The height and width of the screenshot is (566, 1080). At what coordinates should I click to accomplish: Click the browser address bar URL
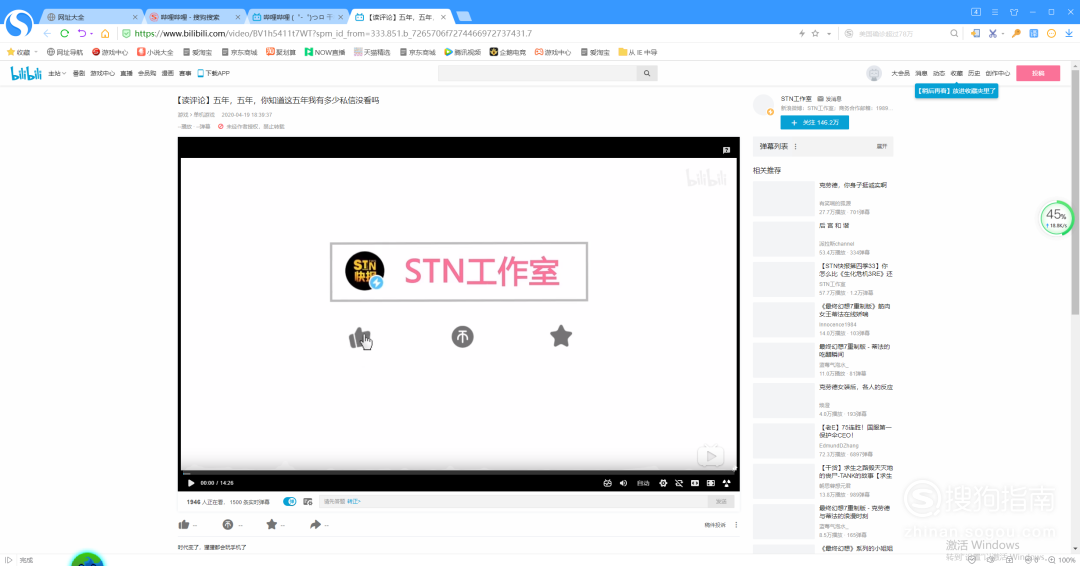333,33
